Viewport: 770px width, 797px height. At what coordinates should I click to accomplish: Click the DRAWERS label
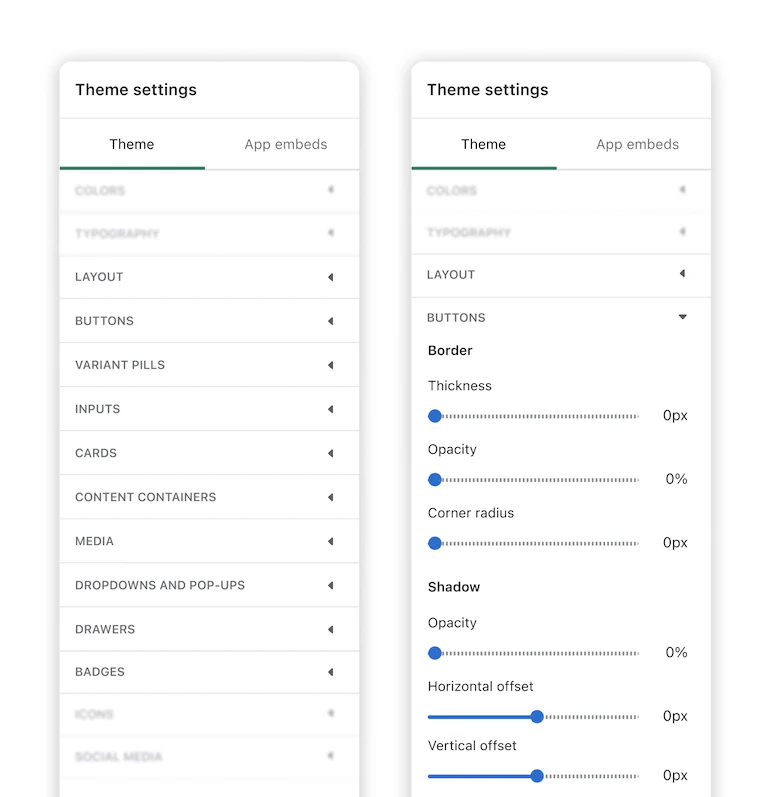(105, 629)
